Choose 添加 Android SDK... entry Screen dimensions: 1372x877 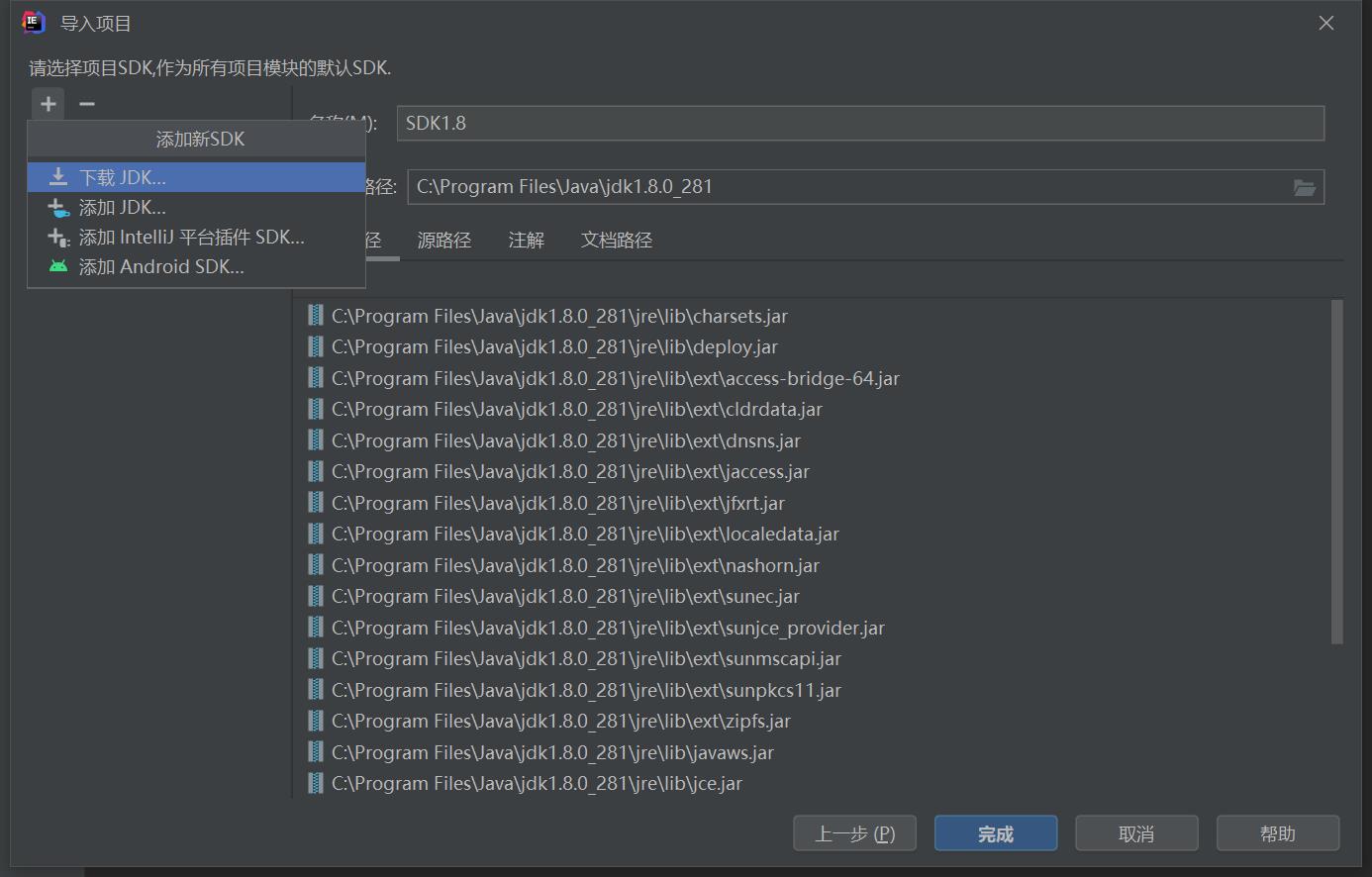(196, 266)
